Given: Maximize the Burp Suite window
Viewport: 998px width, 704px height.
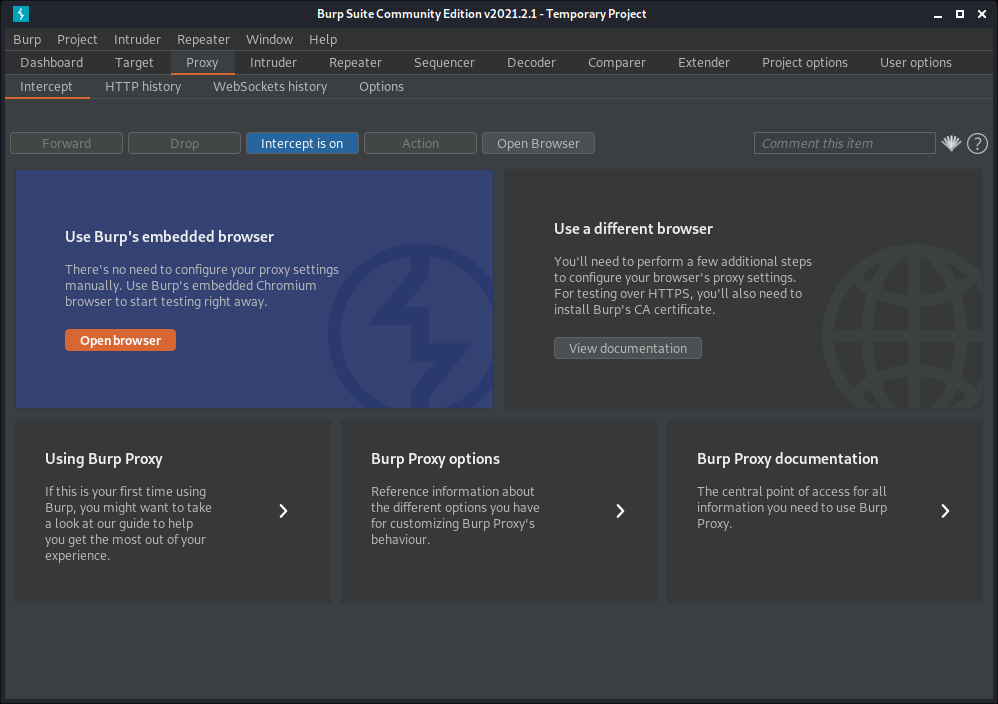Looking at the screenshot, I should pyautogui.click(x=960, y=14).
